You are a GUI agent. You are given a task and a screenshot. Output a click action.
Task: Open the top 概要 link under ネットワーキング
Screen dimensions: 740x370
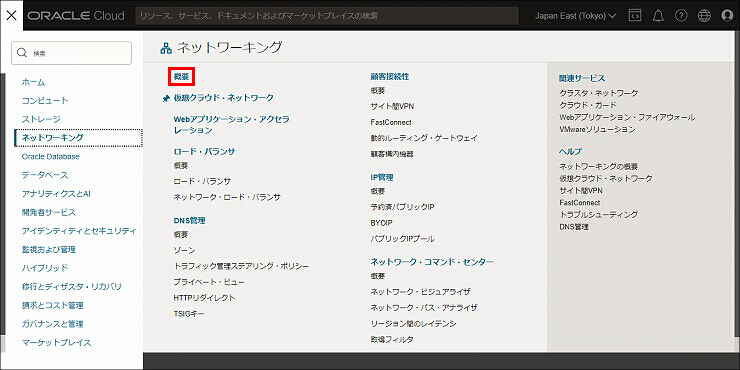pos(181,76)
